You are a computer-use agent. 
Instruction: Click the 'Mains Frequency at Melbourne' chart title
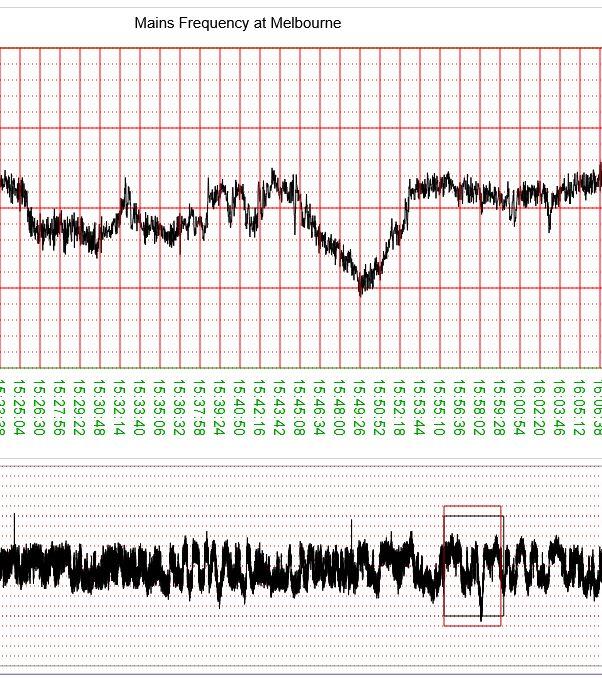tap(238, 22)
